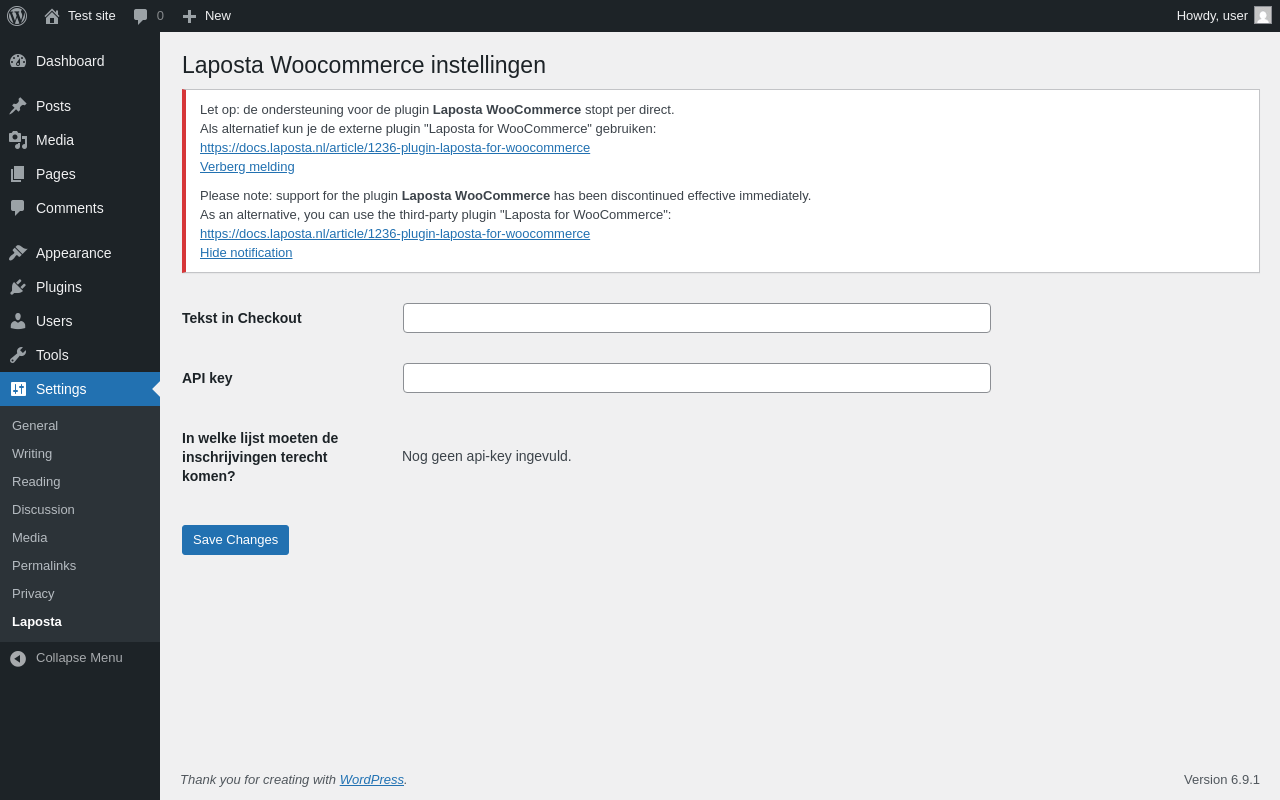This screenshot has width=1280, height=800.
Task: Click the Tekst in Checkout label
Action: tap(242, 318)
